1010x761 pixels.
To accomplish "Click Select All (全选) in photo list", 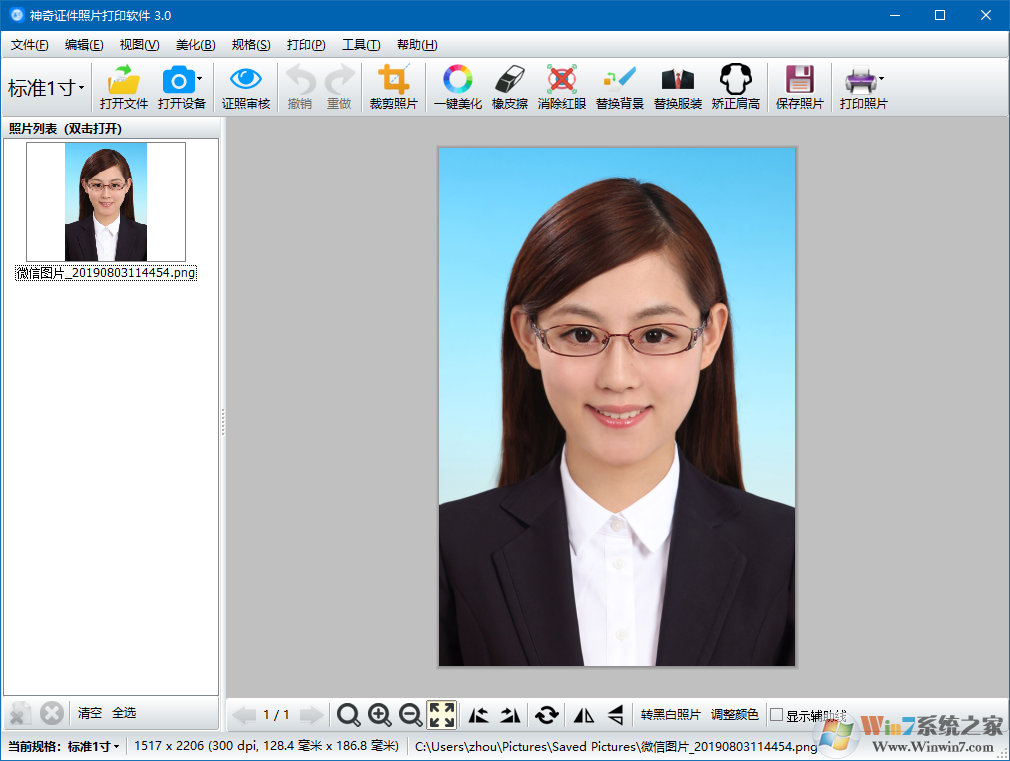I will pyautogui.click(x=124, y=713).
